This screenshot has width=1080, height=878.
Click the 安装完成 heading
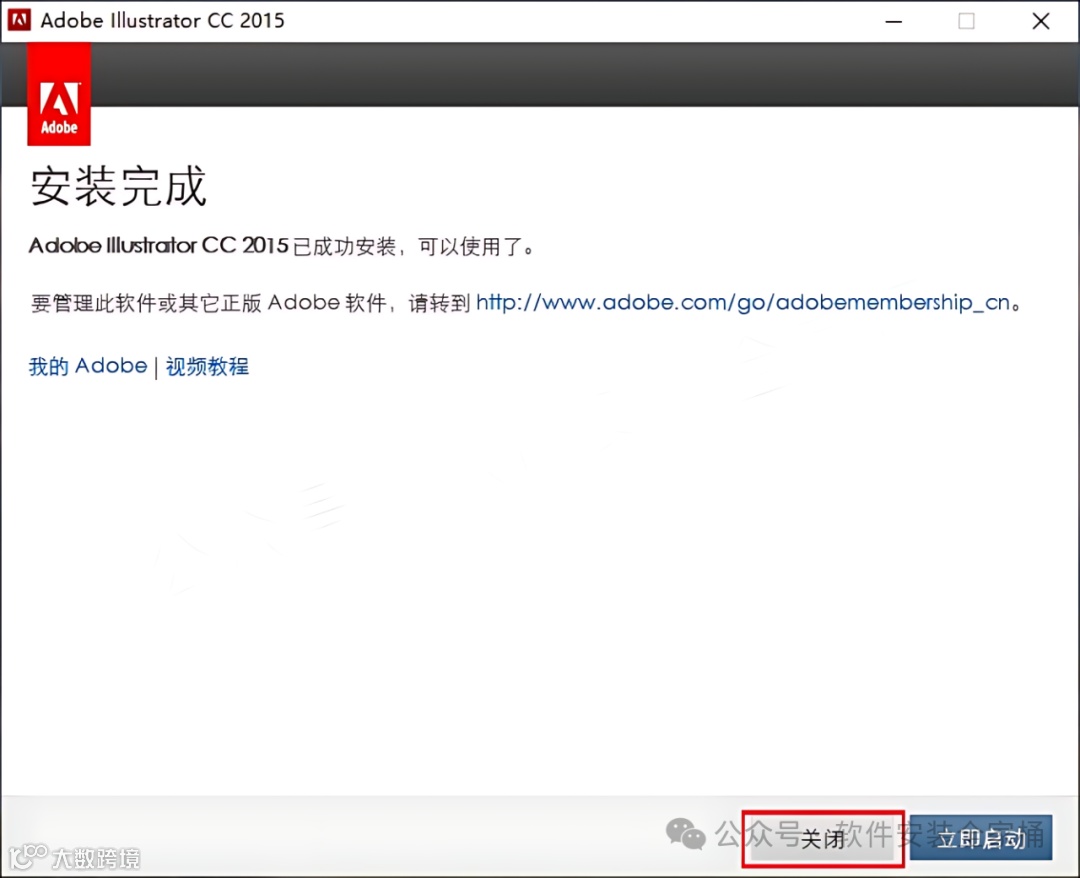(x=118, y=185)
